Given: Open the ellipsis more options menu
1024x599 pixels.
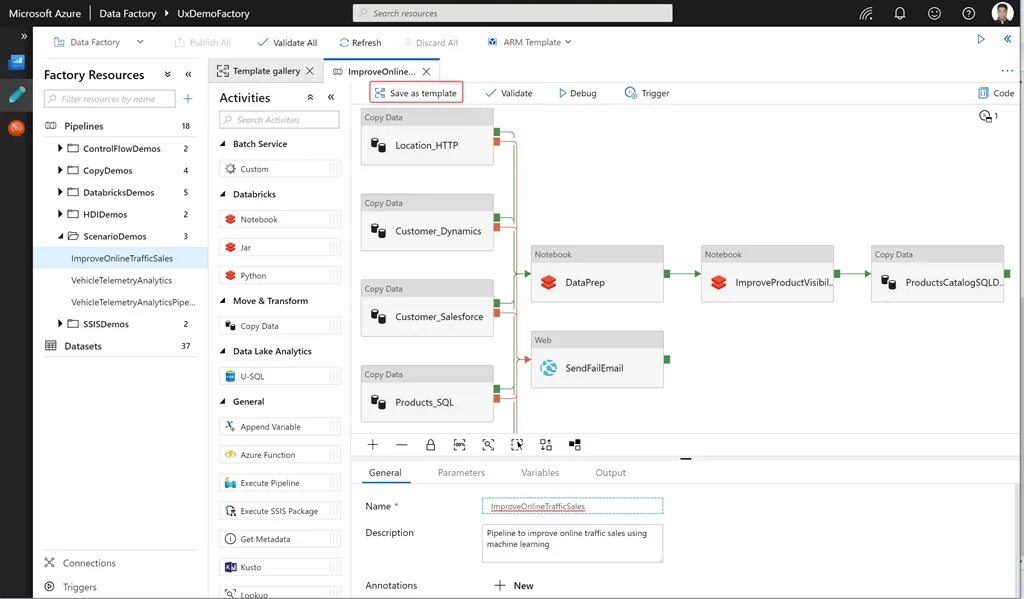Looking at the screenshot, I should [1006, 71].
